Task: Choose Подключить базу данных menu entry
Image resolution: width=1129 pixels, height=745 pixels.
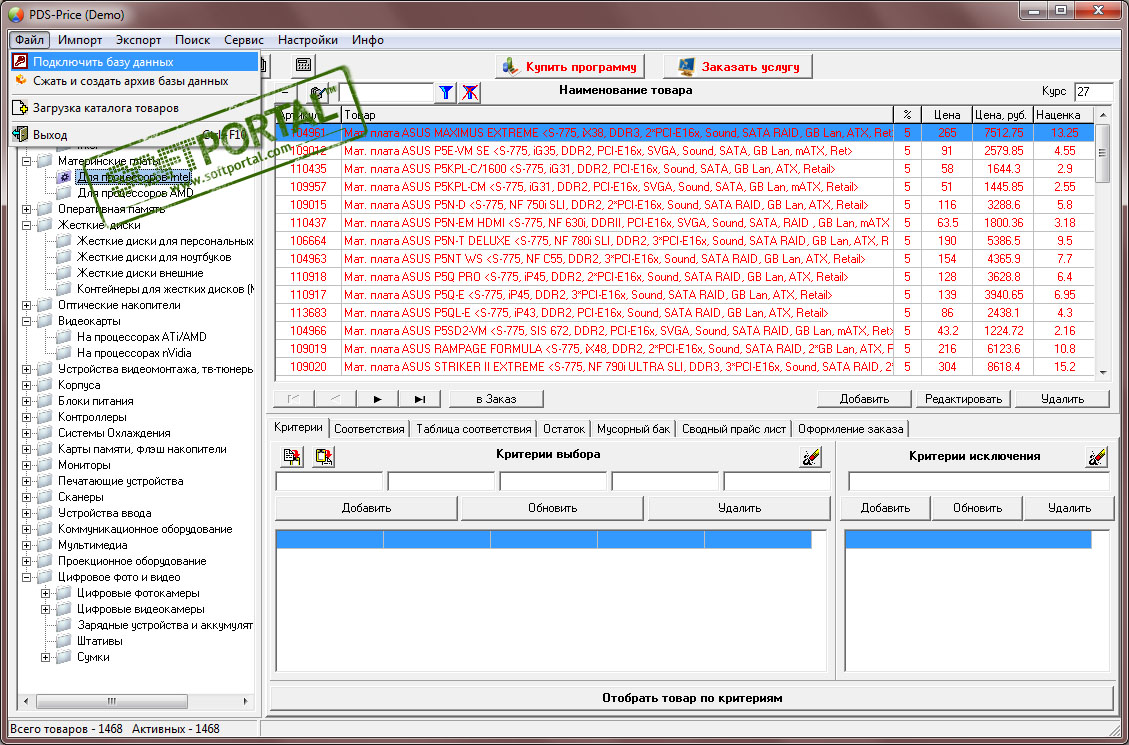Action: (x=134, y=62)
